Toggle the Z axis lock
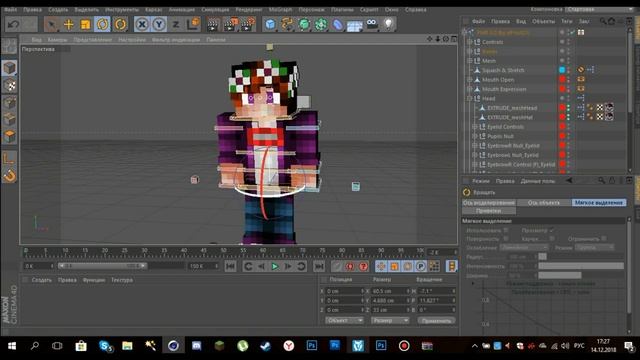The width and height of the screenshot is (640, 360). pyautogui.click(x=176, y=24)
